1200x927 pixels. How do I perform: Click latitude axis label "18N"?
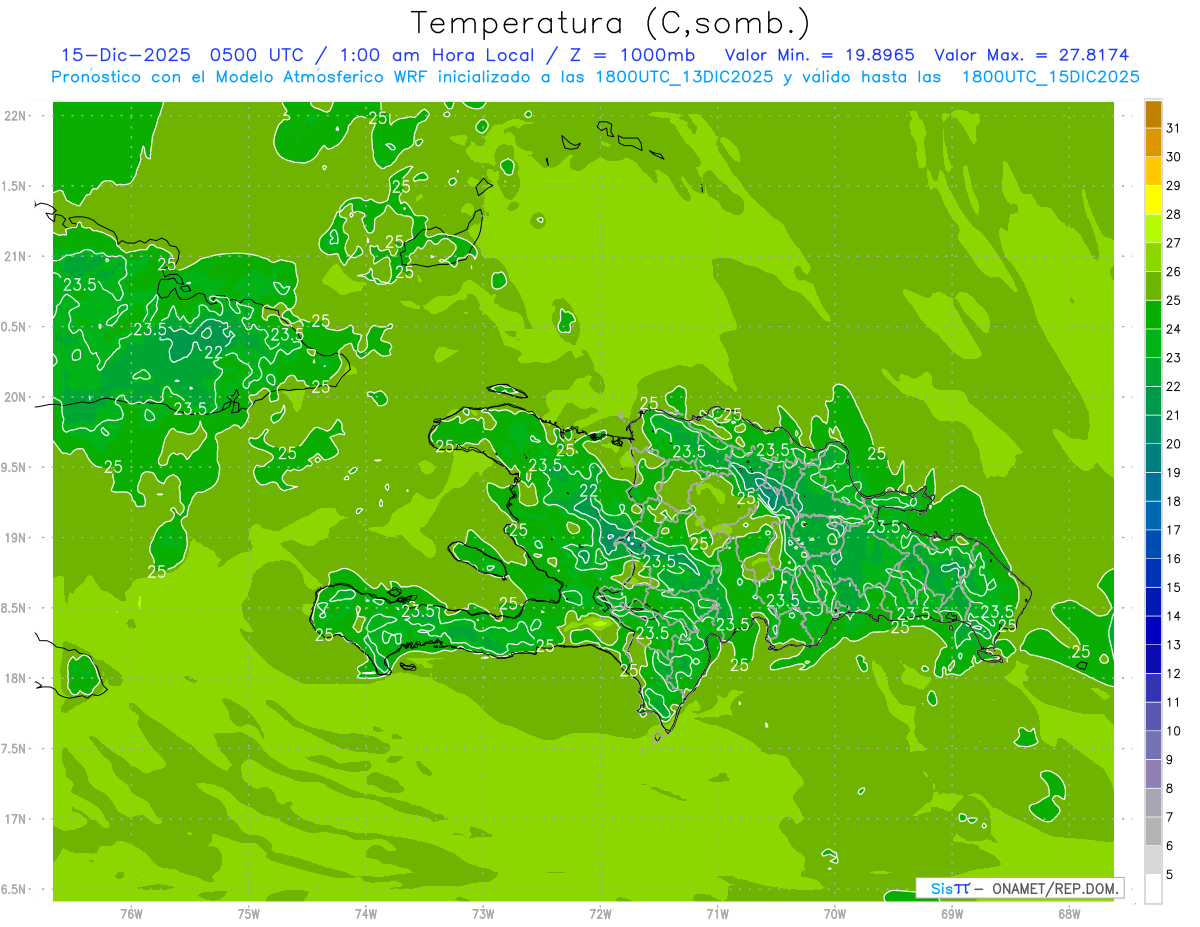tap(17, 678)
